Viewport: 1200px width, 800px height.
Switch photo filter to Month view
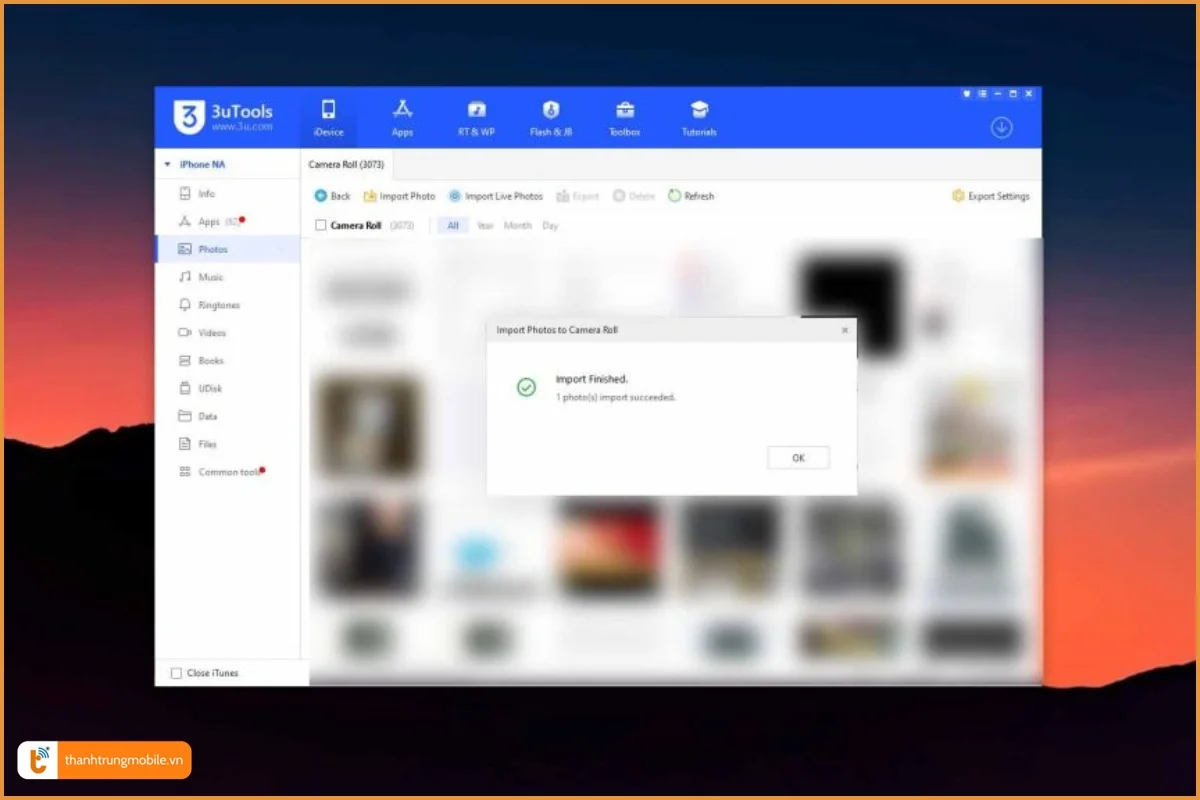click(517, 226)
